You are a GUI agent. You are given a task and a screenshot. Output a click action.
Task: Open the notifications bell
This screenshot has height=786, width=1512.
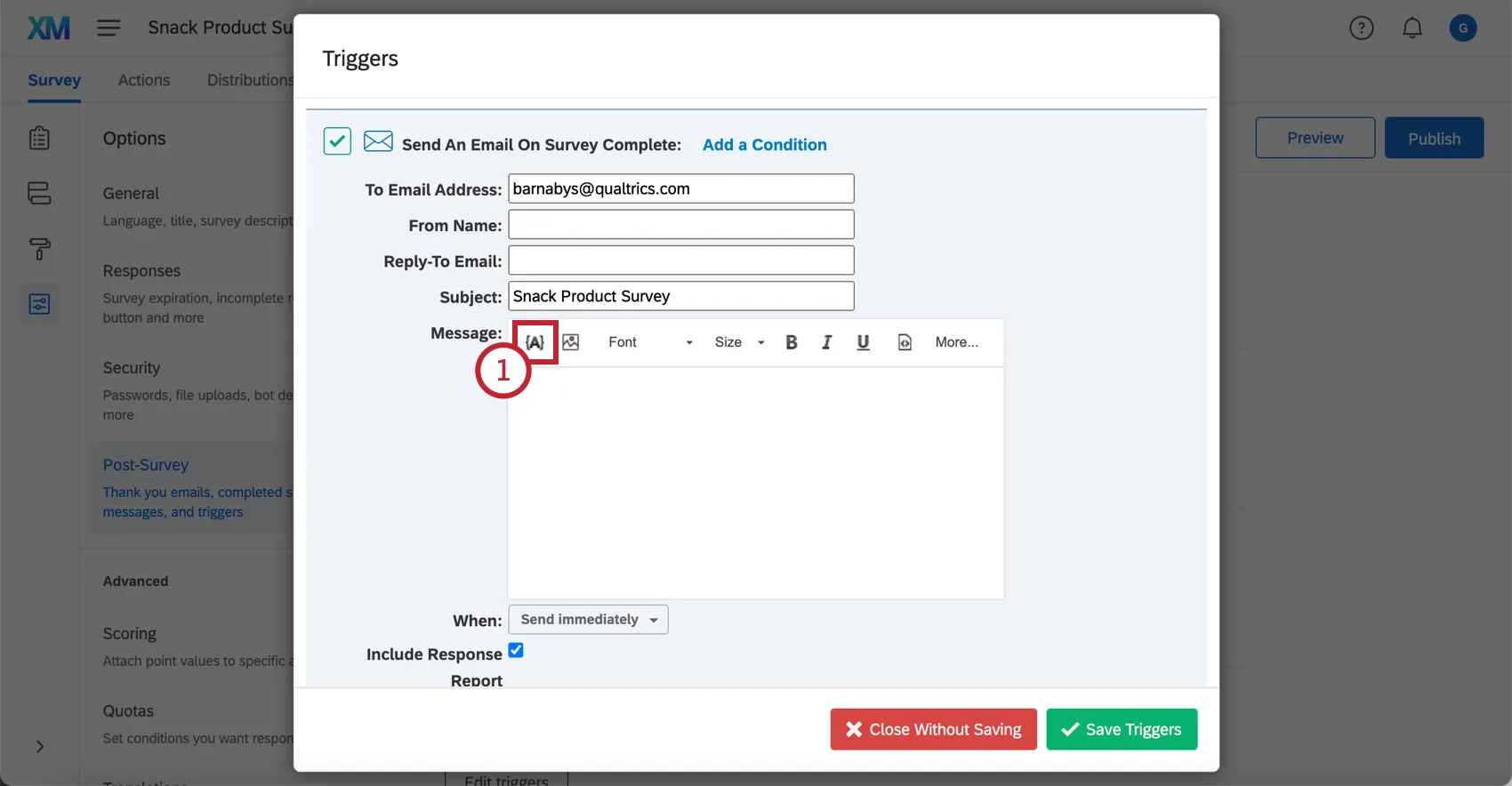1411,28
